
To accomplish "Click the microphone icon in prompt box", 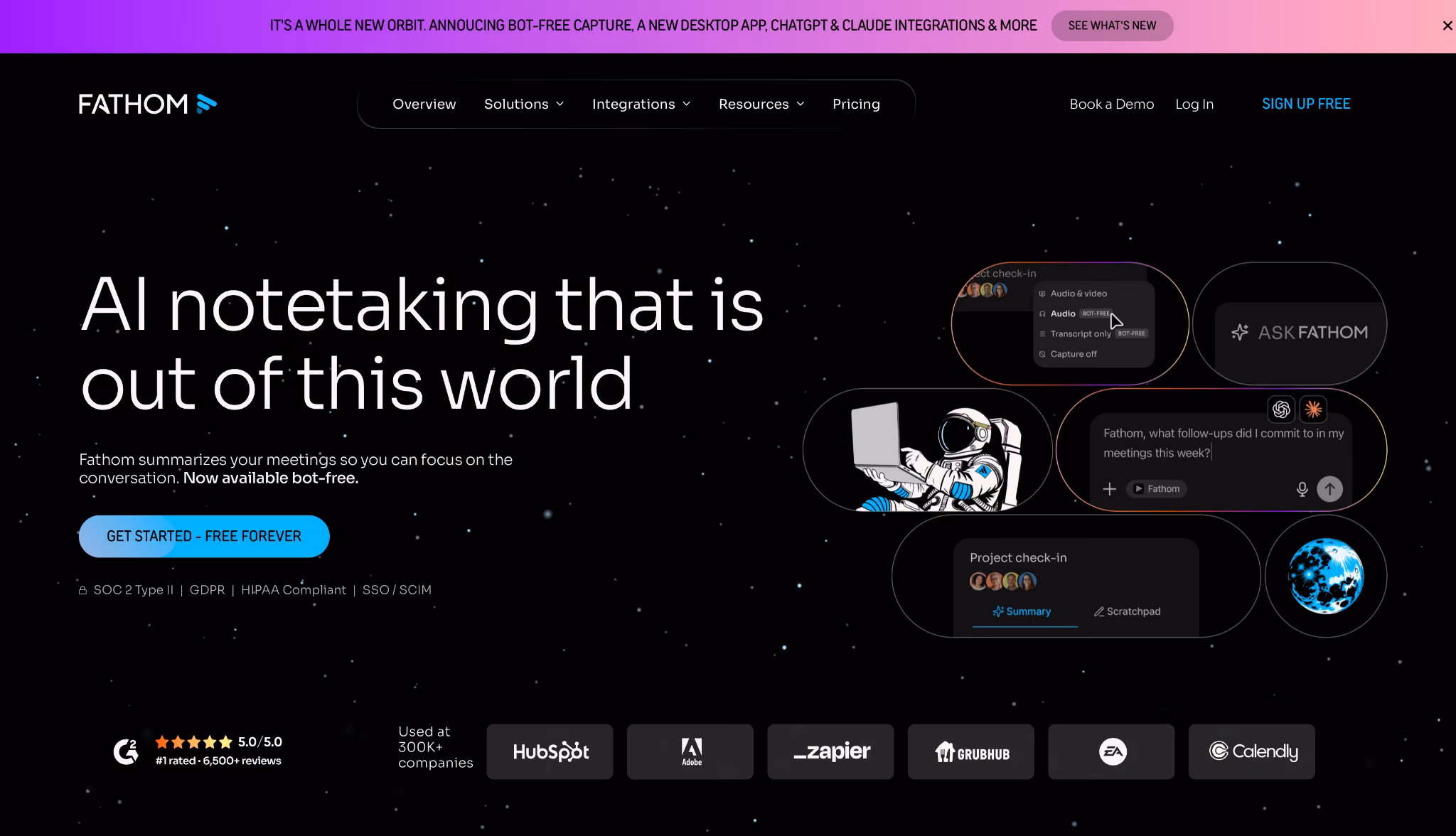I will click(x=1302, y=489).
